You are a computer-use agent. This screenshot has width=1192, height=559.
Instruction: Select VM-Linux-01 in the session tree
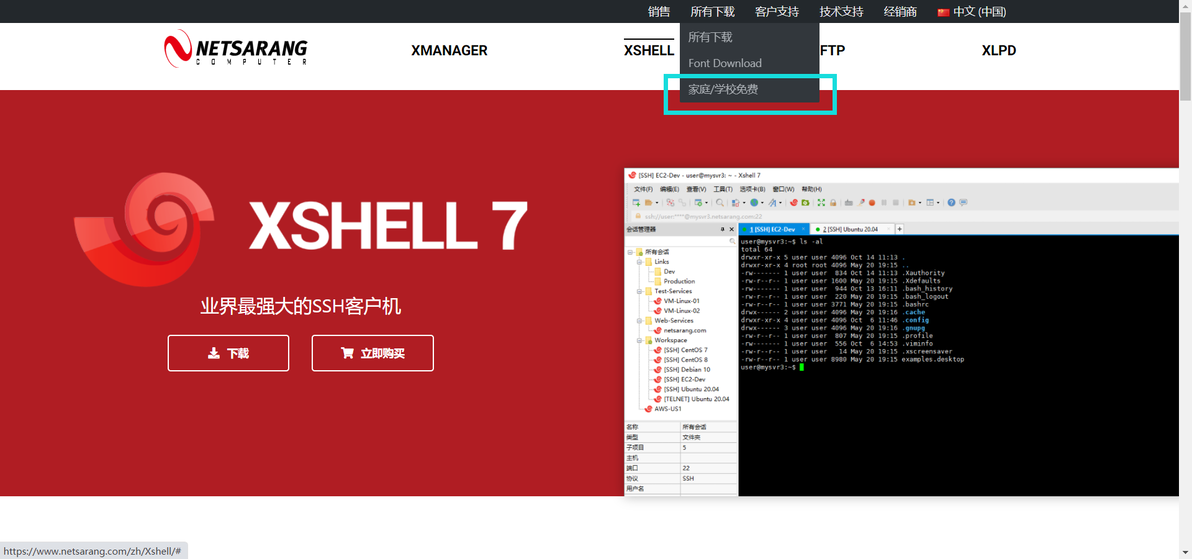(x=681, y=301)
